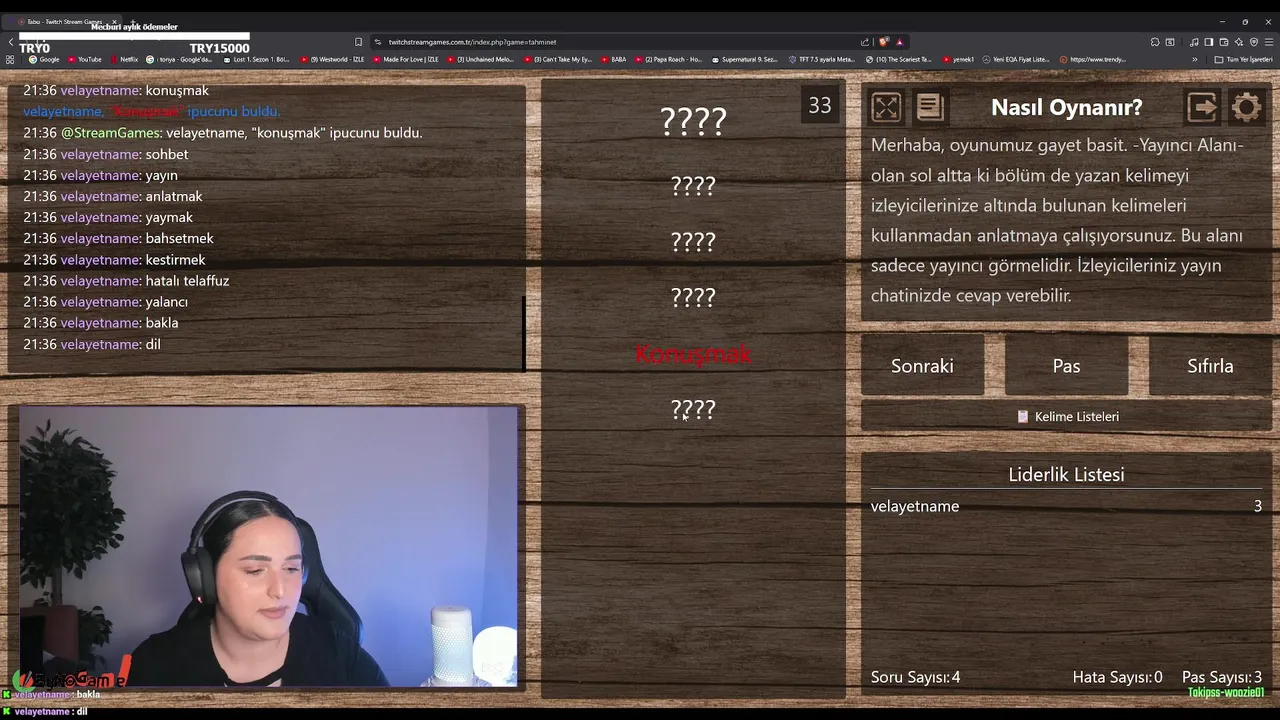Click the Brave Shields lion icon
This screenshot has height=720, width=1280.
tap(884, 42)
